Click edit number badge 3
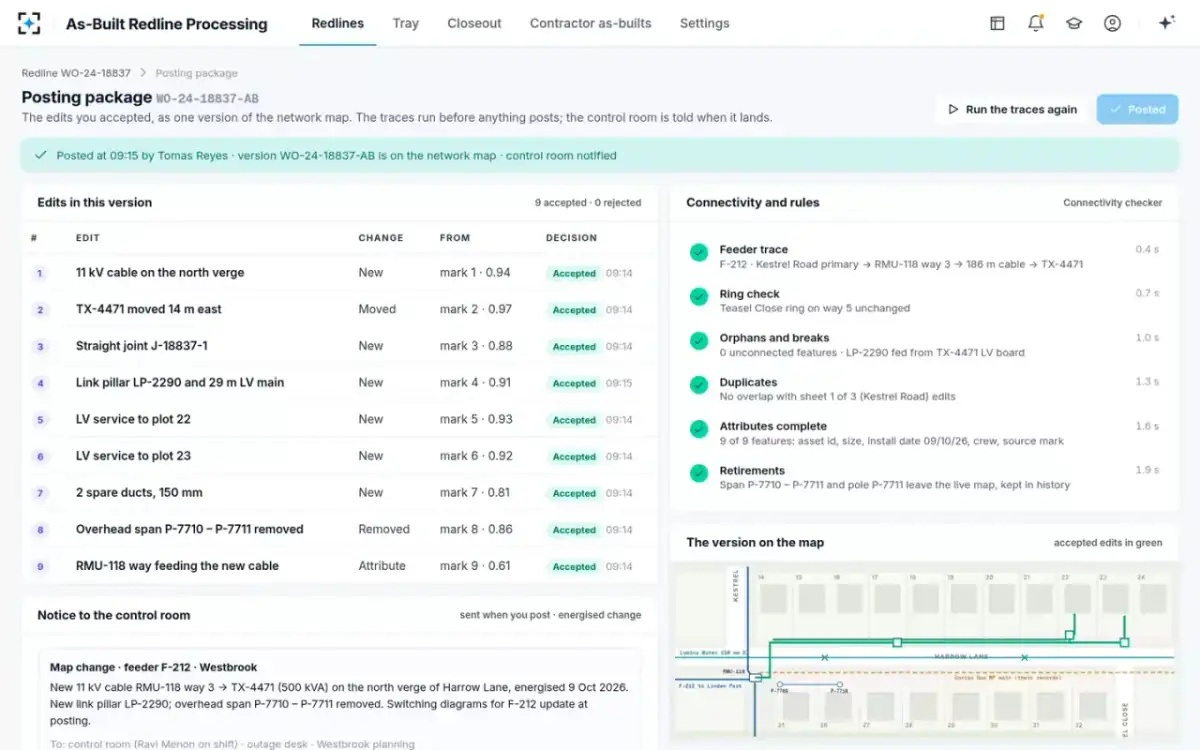 pos(40,347)
